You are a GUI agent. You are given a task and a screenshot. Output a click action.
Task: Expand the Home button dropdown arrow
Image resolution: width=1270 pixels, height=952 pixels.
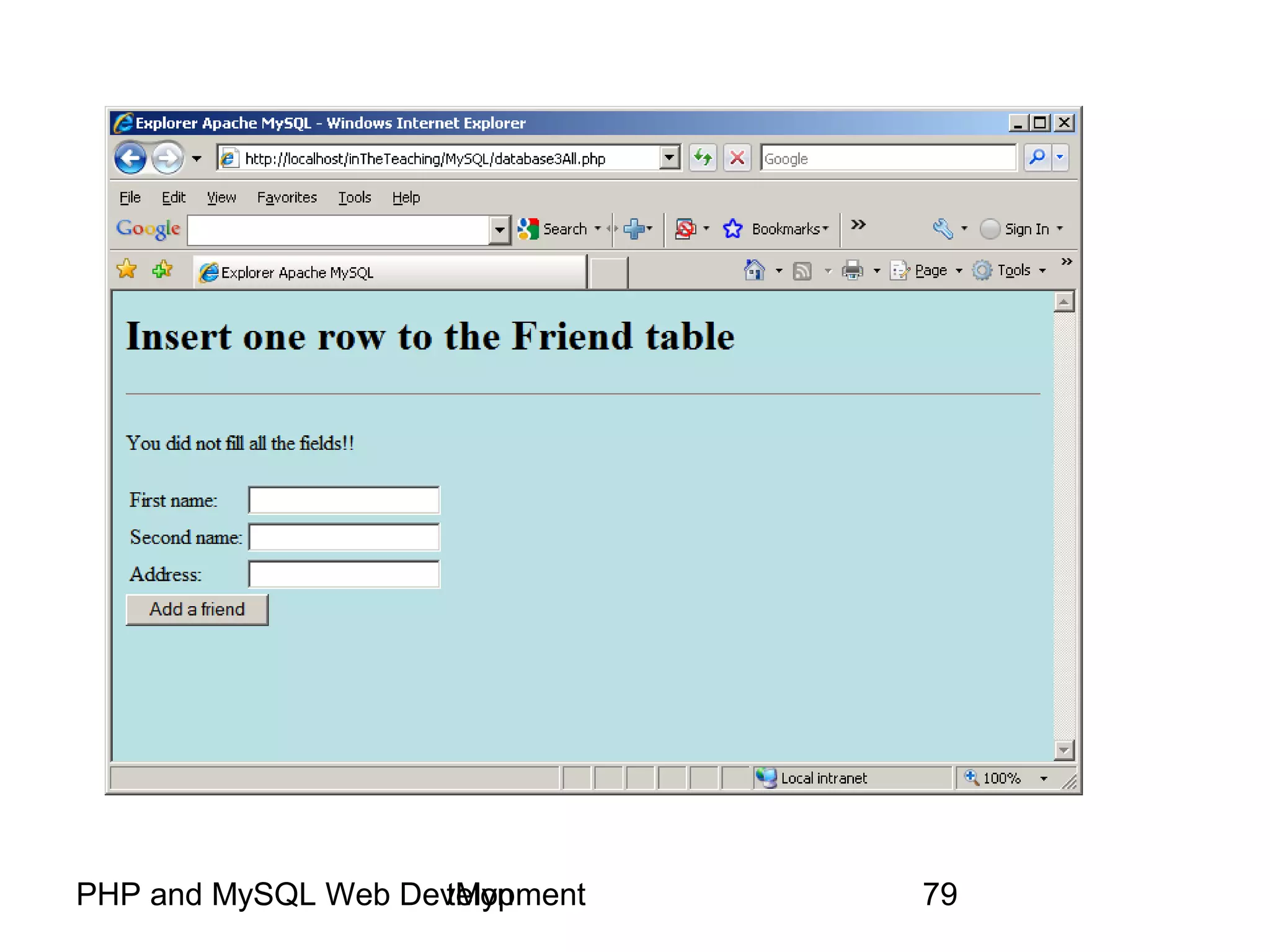pos(779,270)
